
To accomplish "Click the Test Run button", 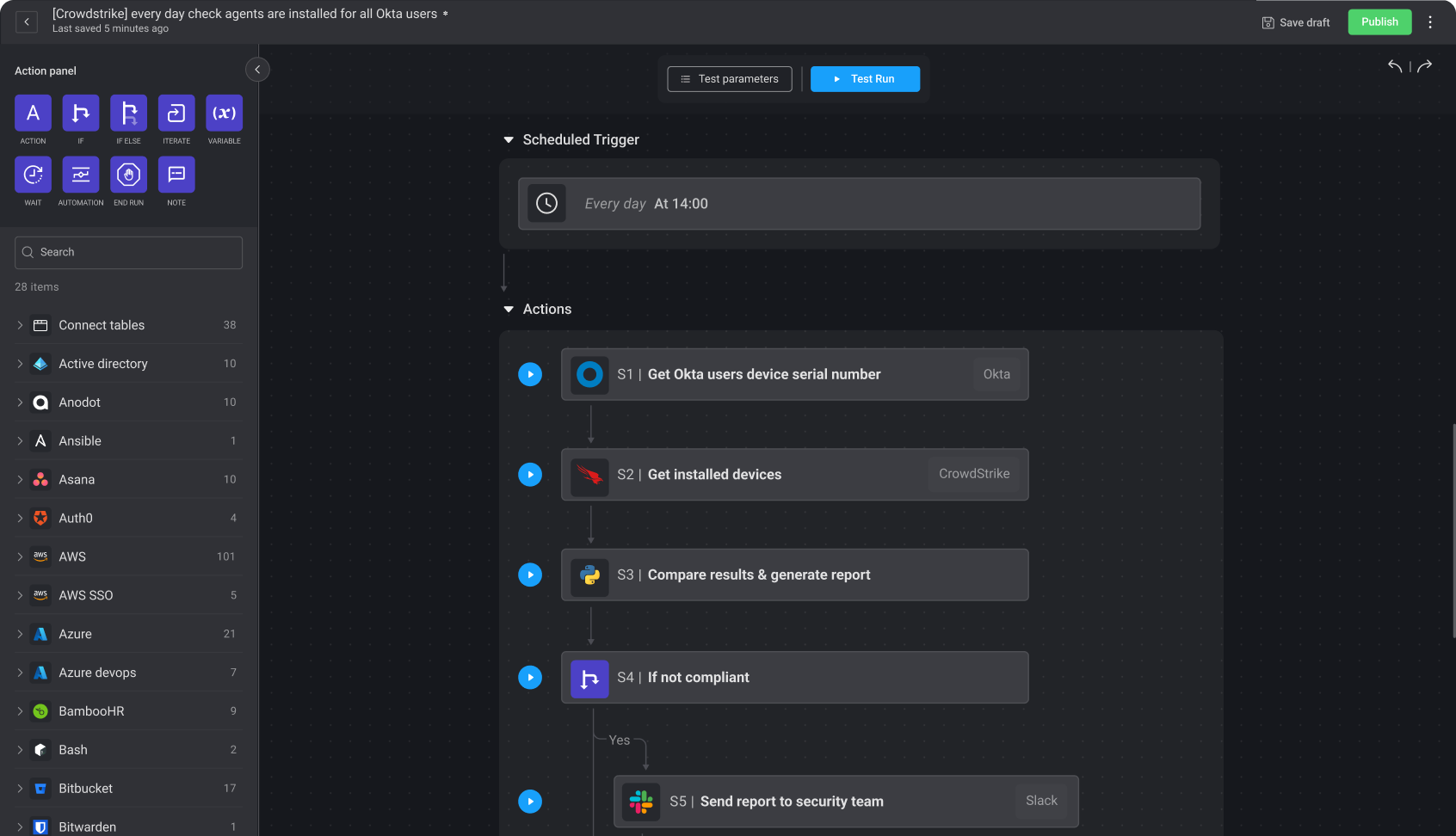I will point(865,78).
